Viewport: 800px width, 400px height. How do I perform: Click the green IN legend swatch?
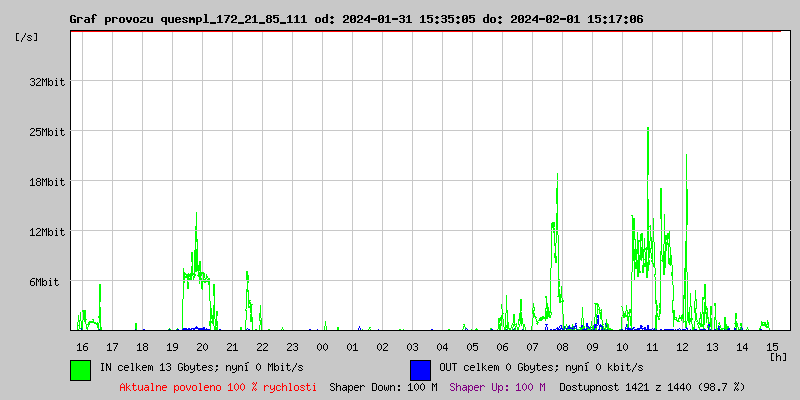pyautogui.click(x=80, y=369)
